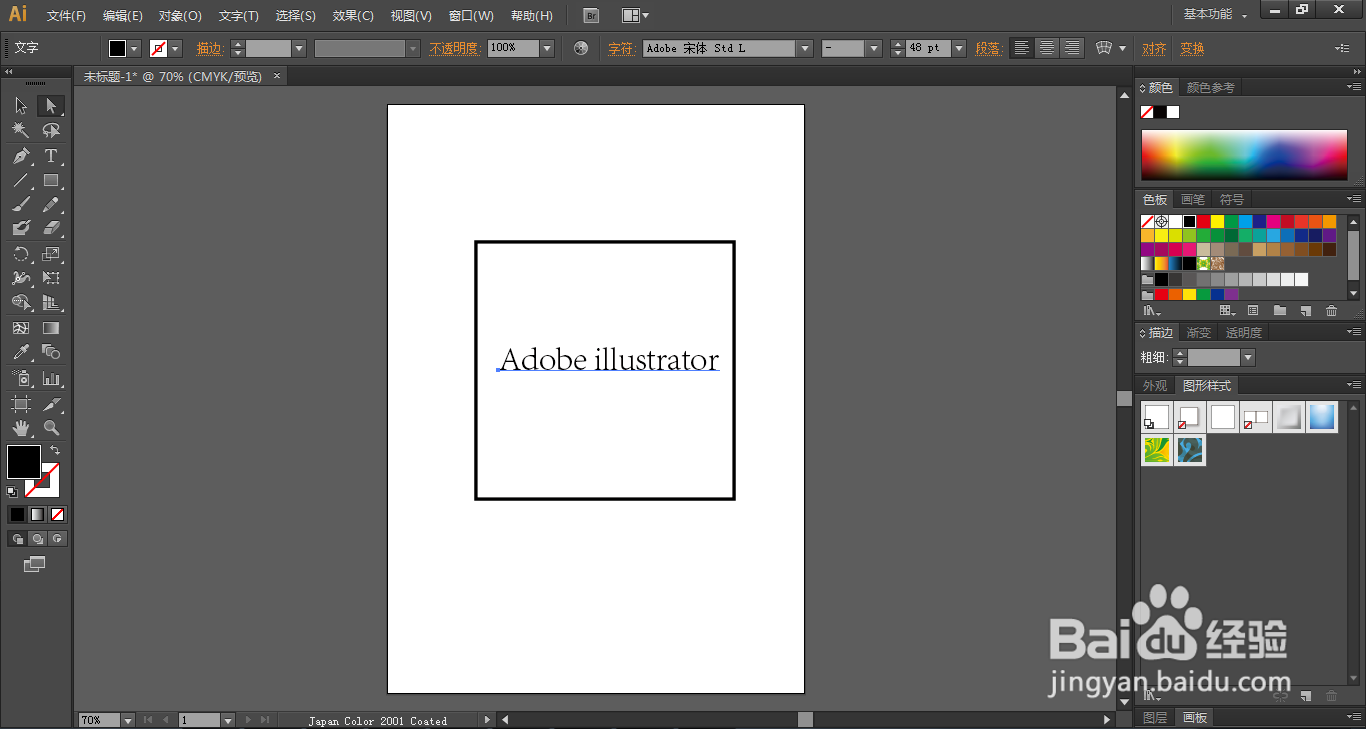Select the Pencil tool
This screenshot has width=1366, height=729.
(x=51, y=205)
